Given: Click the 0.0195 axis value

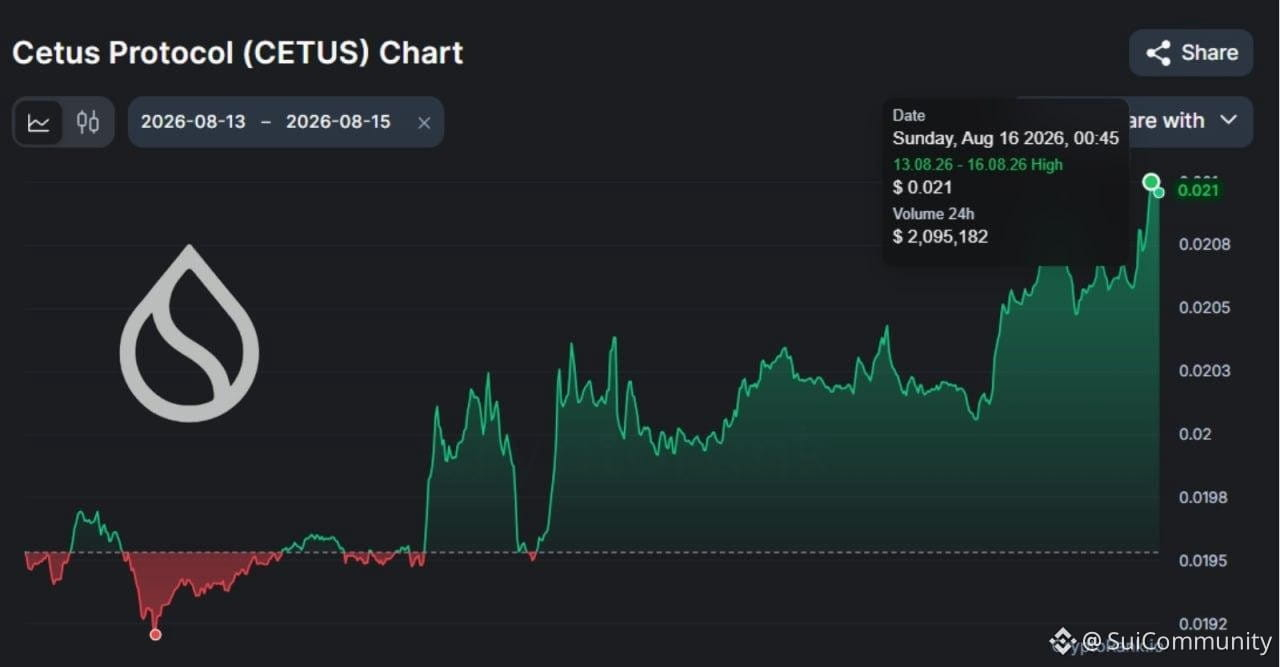Looking at the screenshot, I should 1205,560.
